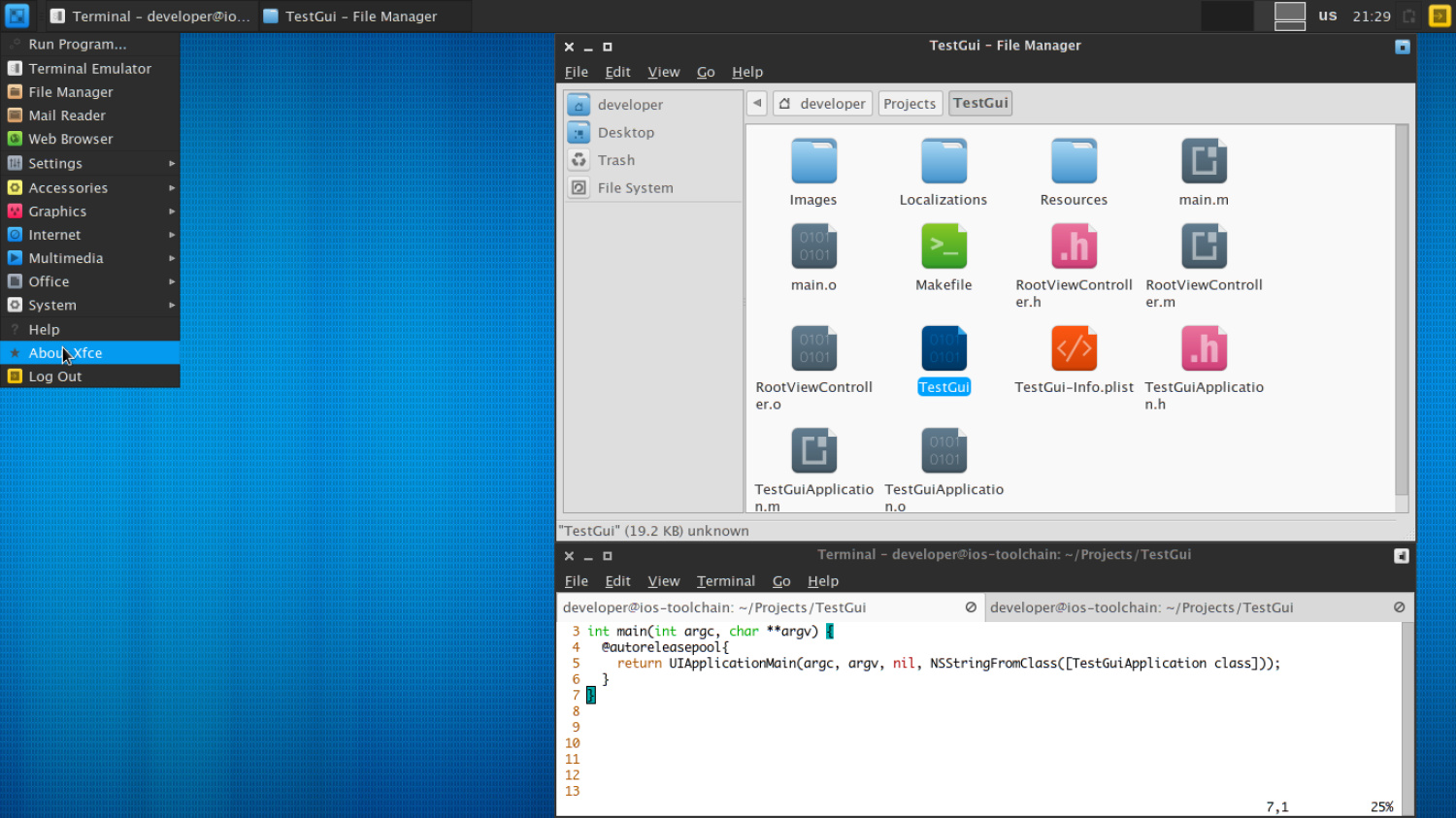The width and height of the screenshot is (1456, 818).
Task: Switch to the first terminal tab
Action: [771, 607]
